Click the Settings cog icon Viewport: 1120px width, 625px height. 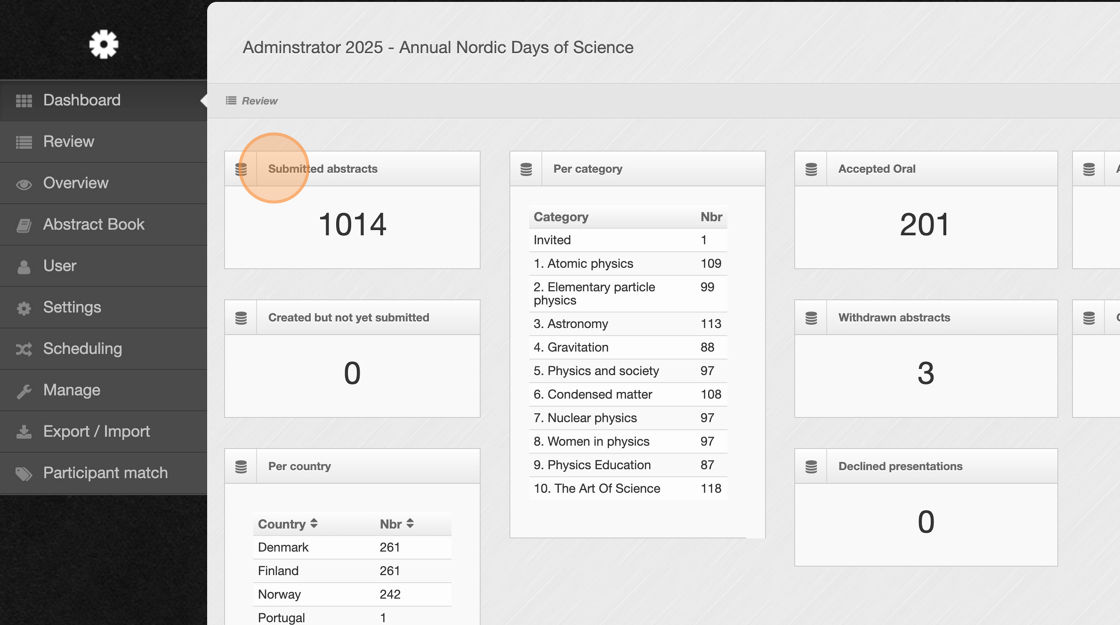(24, 309)
